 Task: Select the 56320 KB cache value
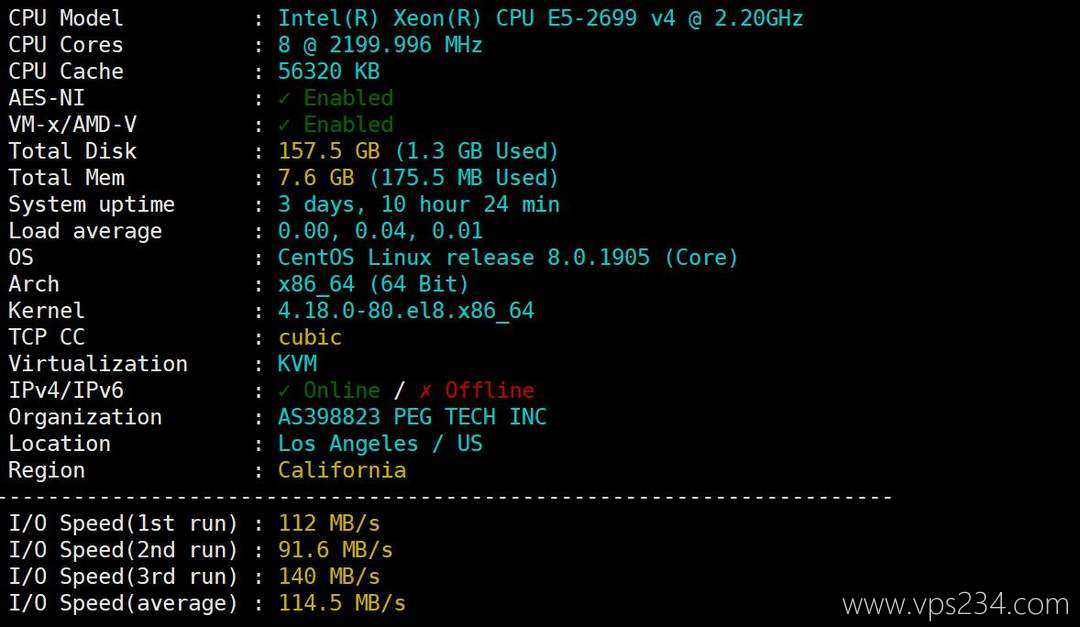(329, 71)
